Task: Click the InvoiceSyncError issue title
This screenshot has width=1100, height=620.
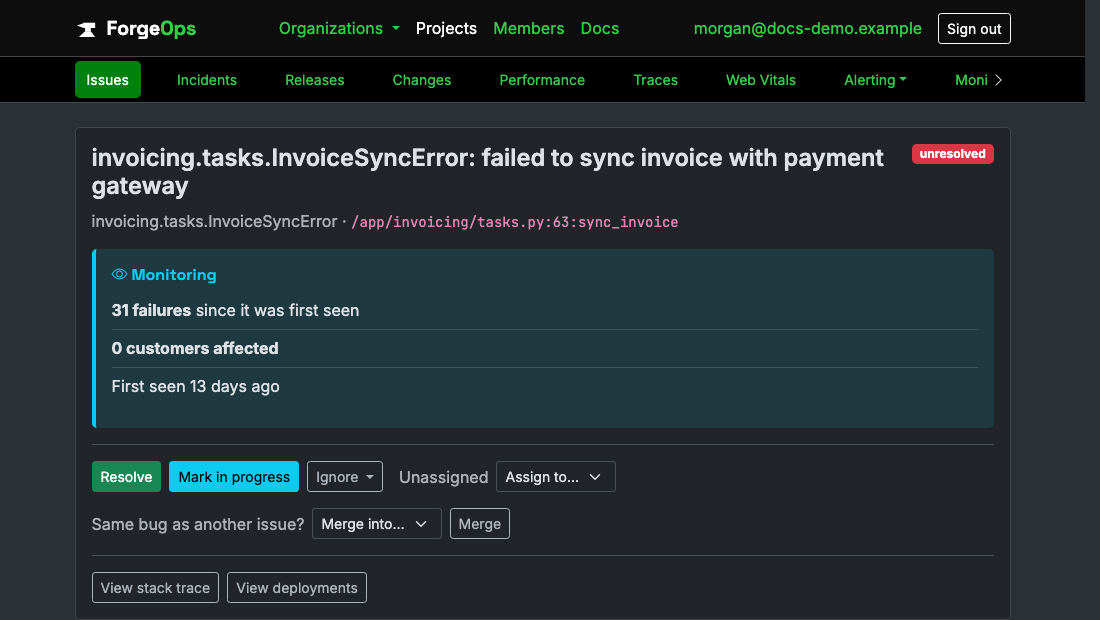Action: pos(487,172)
